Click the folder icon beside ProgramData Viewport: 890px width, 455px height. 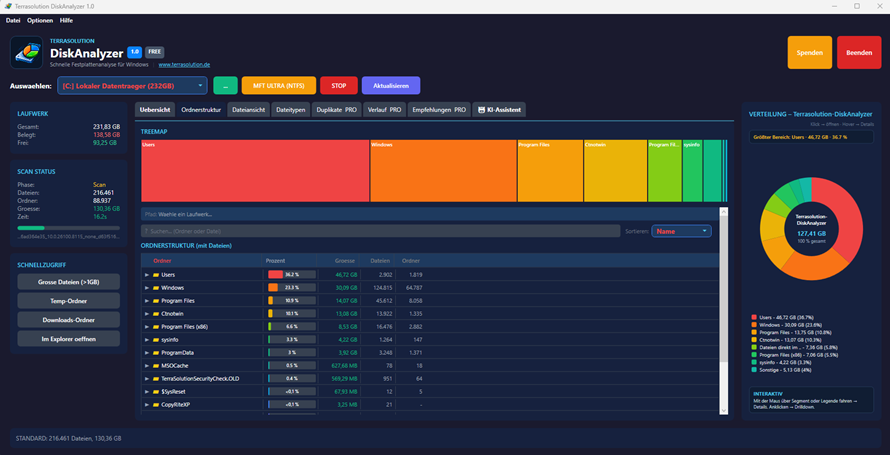click(x=156, y=353)
